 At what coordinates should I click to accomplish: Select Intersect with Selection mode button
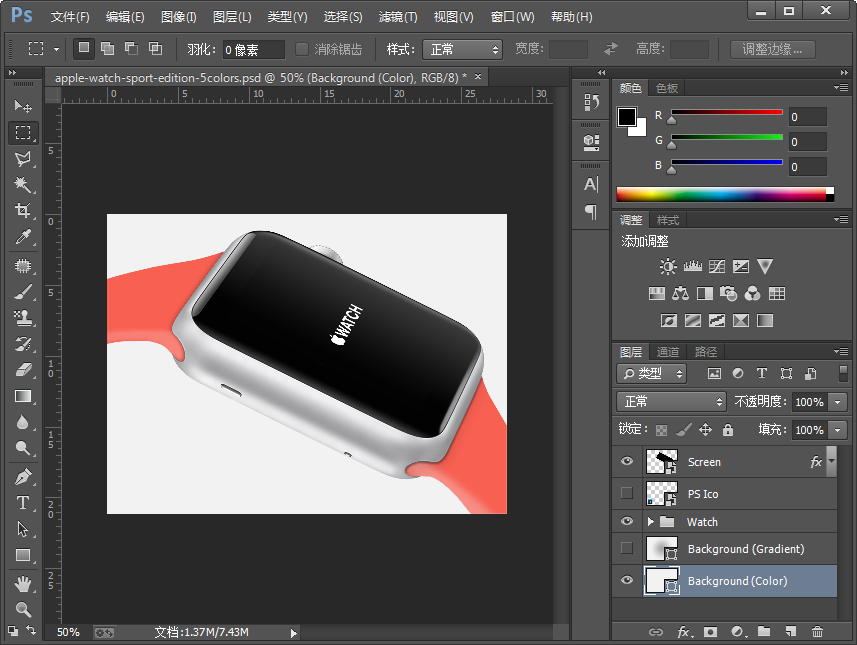click(x=155, y=48)
